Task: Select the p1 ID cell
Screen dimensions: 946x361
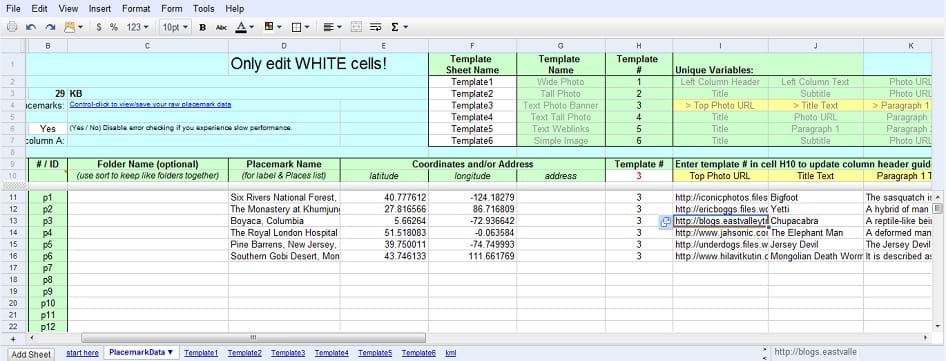Action: click(48, 198)
